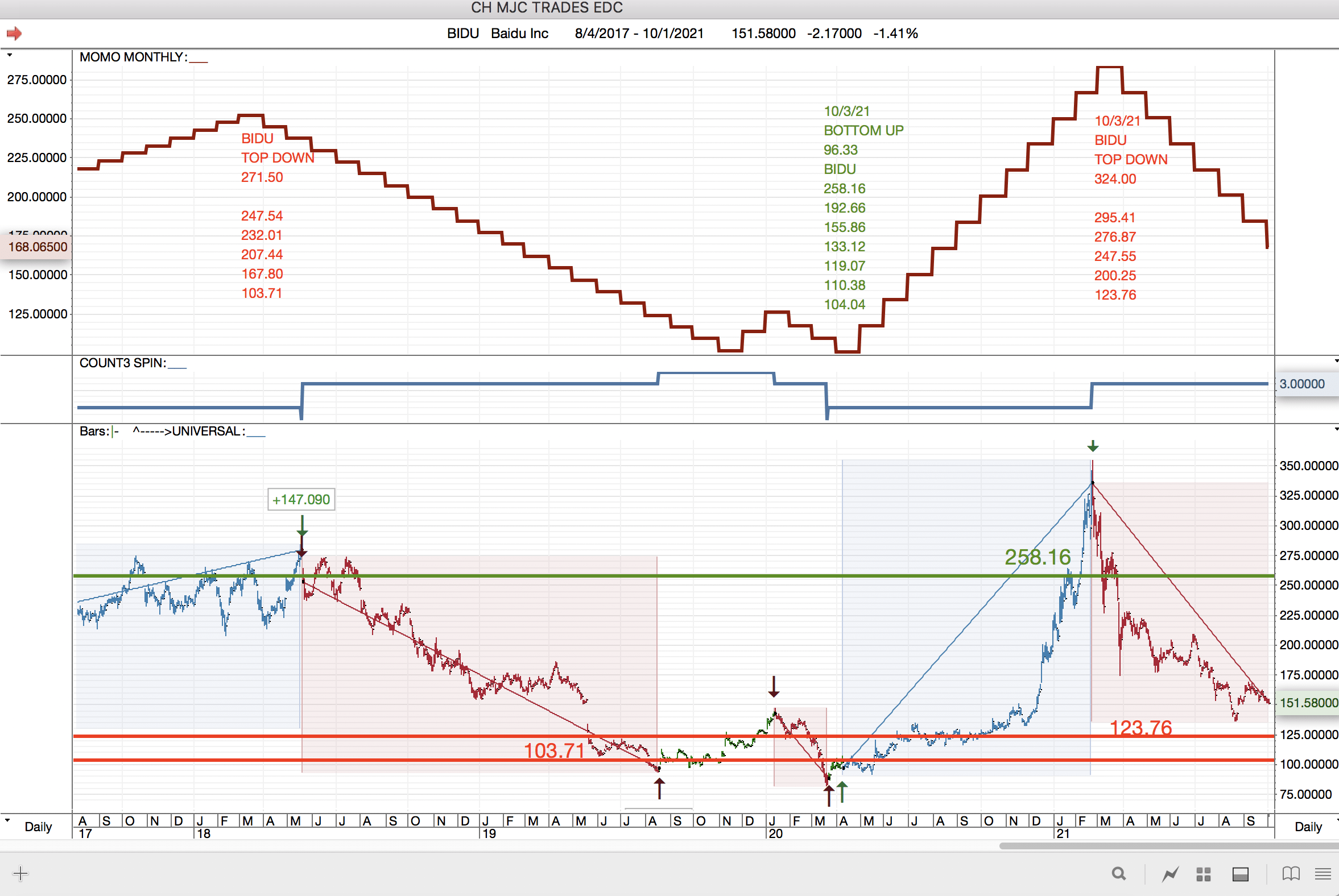
Task: Click the search magnifier icon
Action: (x=1118, y=873)
